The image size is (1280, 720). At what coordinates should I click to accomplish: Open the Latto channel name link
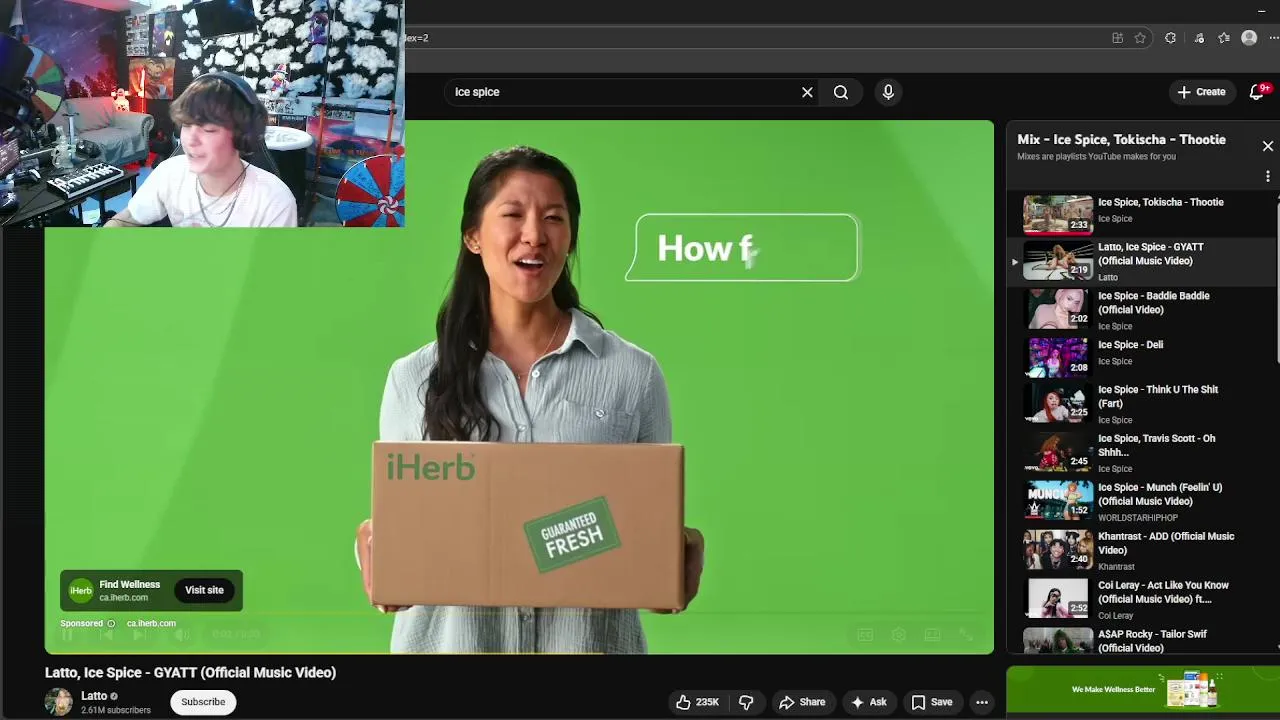pos(94,696)
